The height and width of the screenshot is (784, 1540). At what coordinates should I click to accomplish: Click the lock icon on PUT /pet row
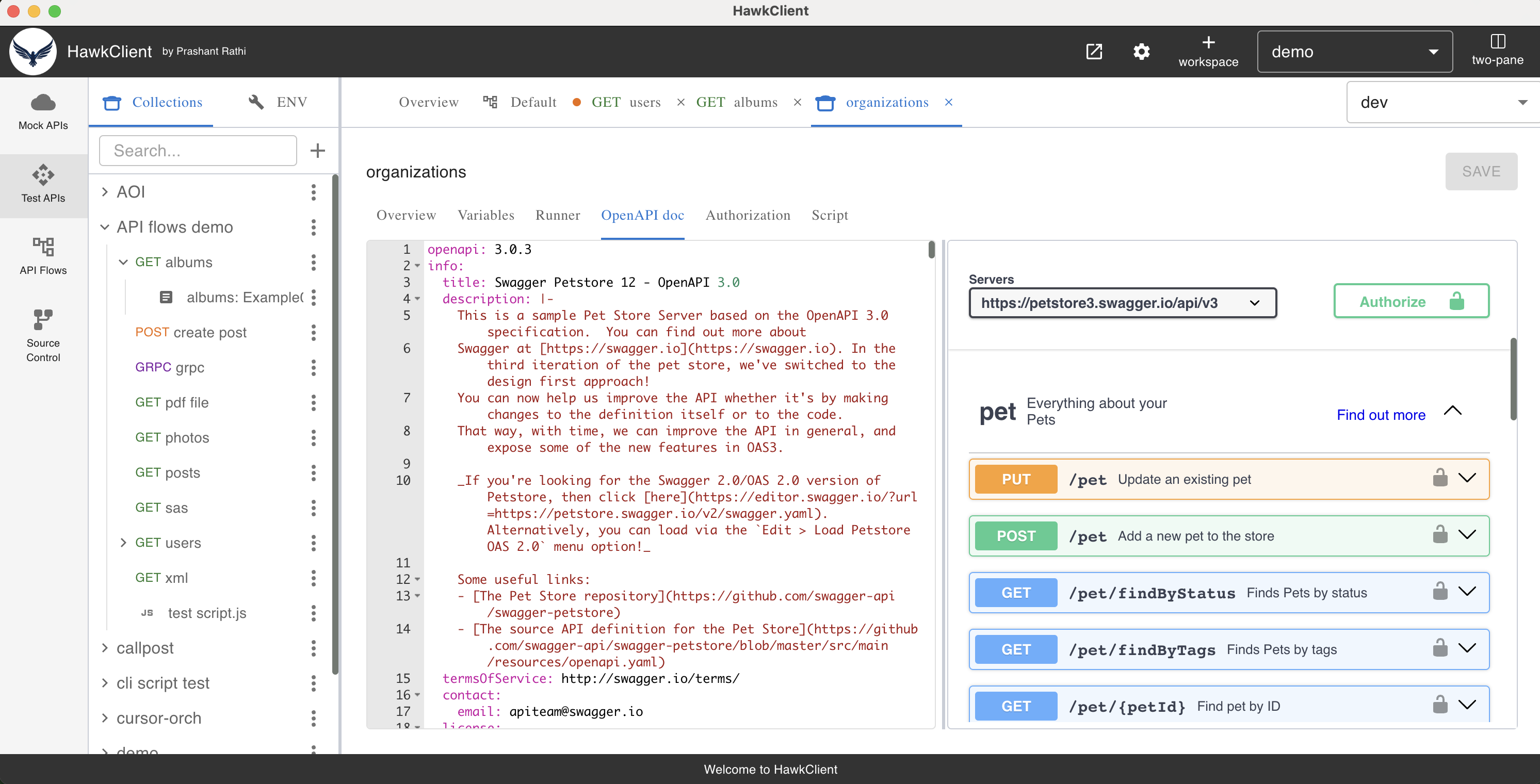click(1441, 478)
